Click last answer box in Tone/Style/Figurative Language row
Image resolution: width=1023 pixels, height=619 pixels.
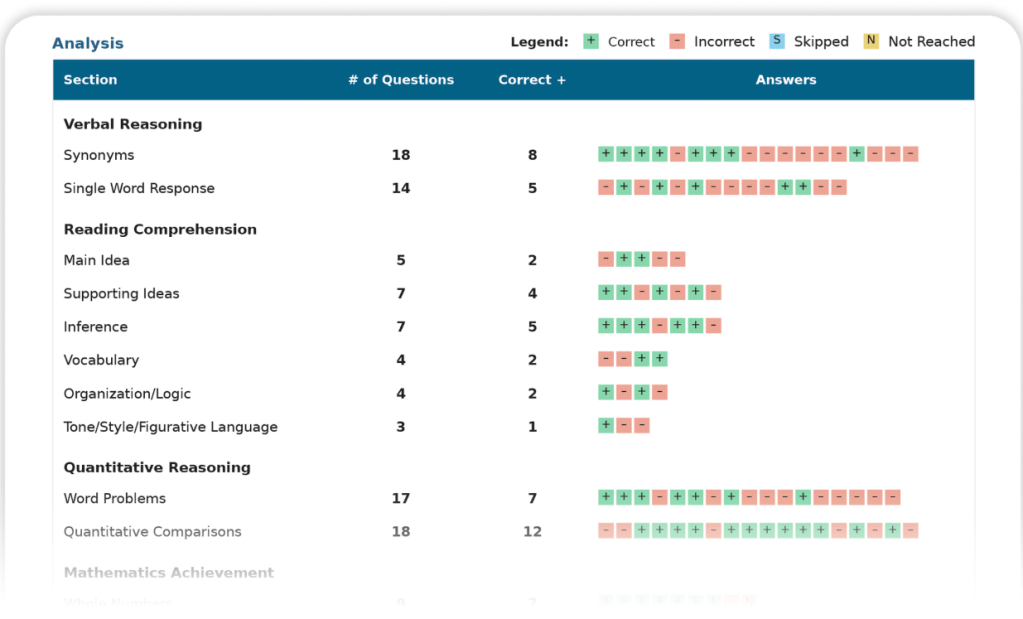tap(641, 425)
